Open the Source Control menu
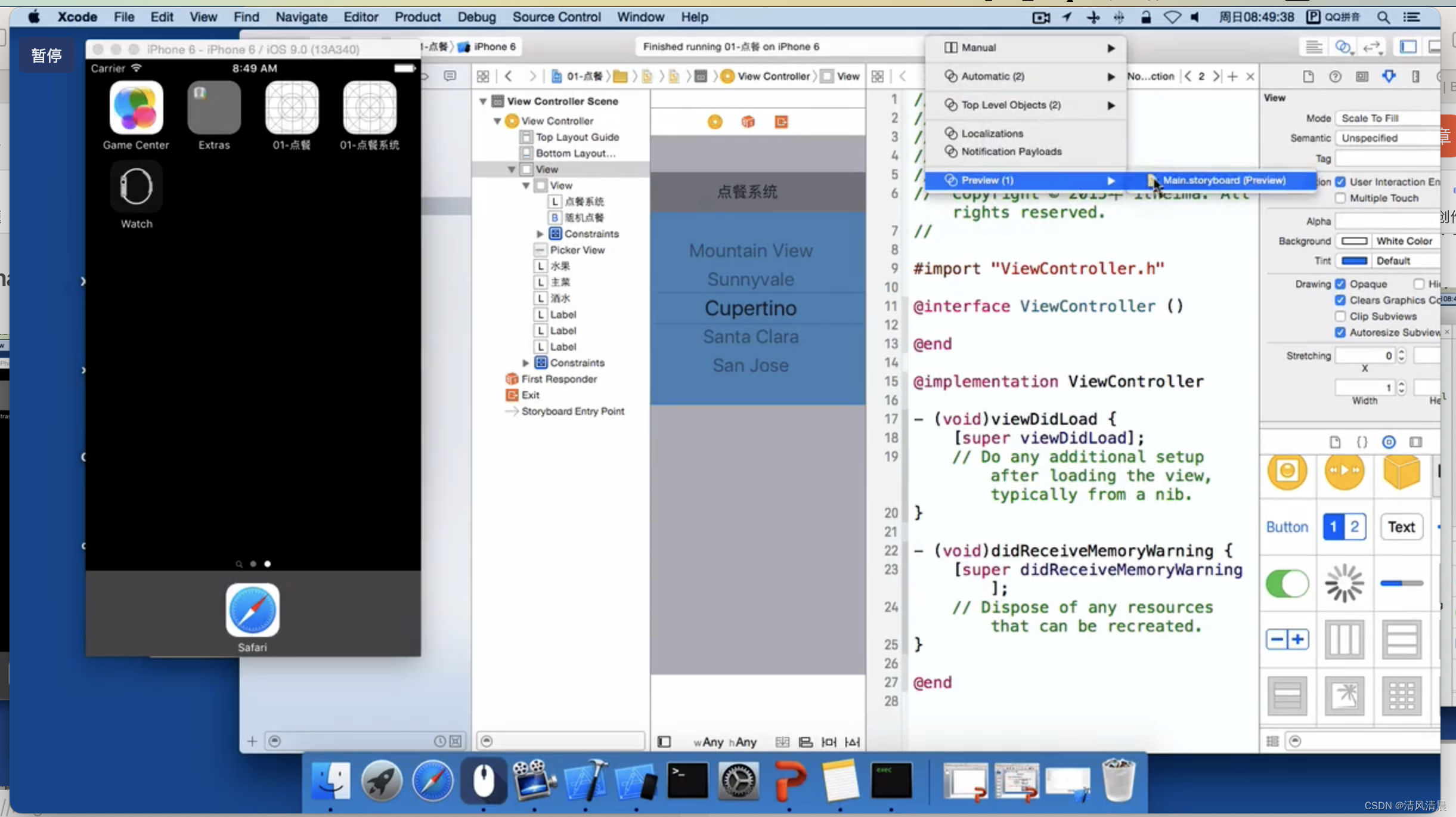This screenshot has width=1456, height=817. 556,17
